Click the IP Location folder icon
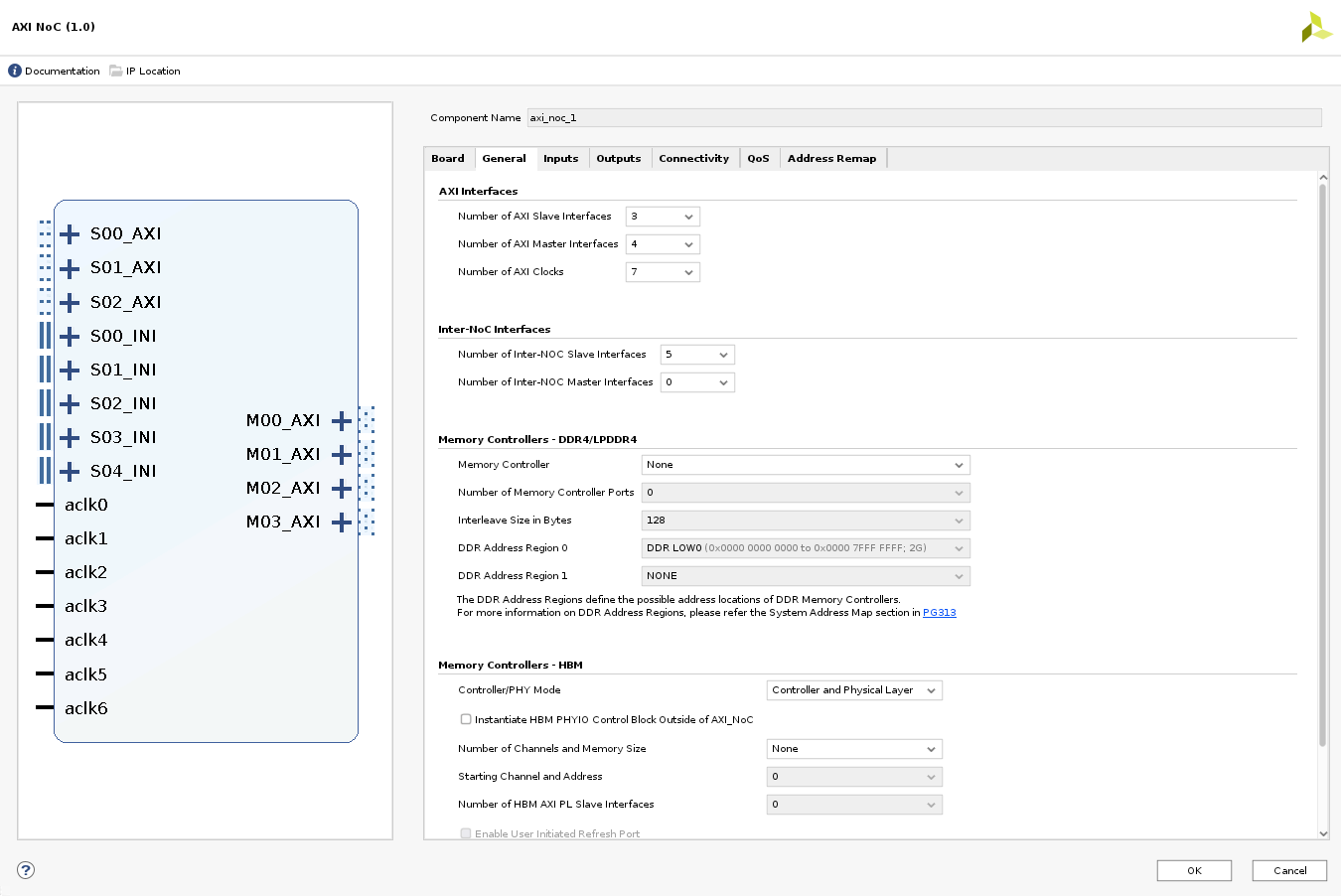This screenshot has width=1341, height=896. click(116, 71)
